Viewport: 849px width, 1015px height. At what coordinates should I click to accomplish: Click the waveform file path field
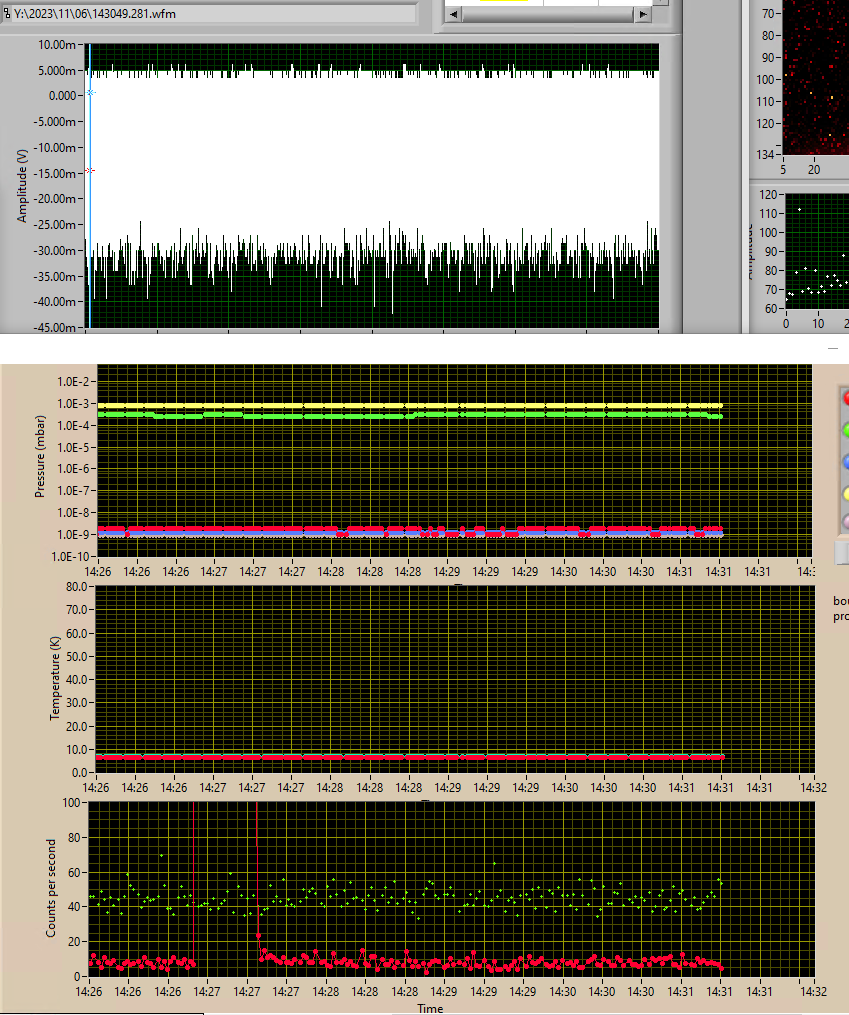[x=210, y=13]
